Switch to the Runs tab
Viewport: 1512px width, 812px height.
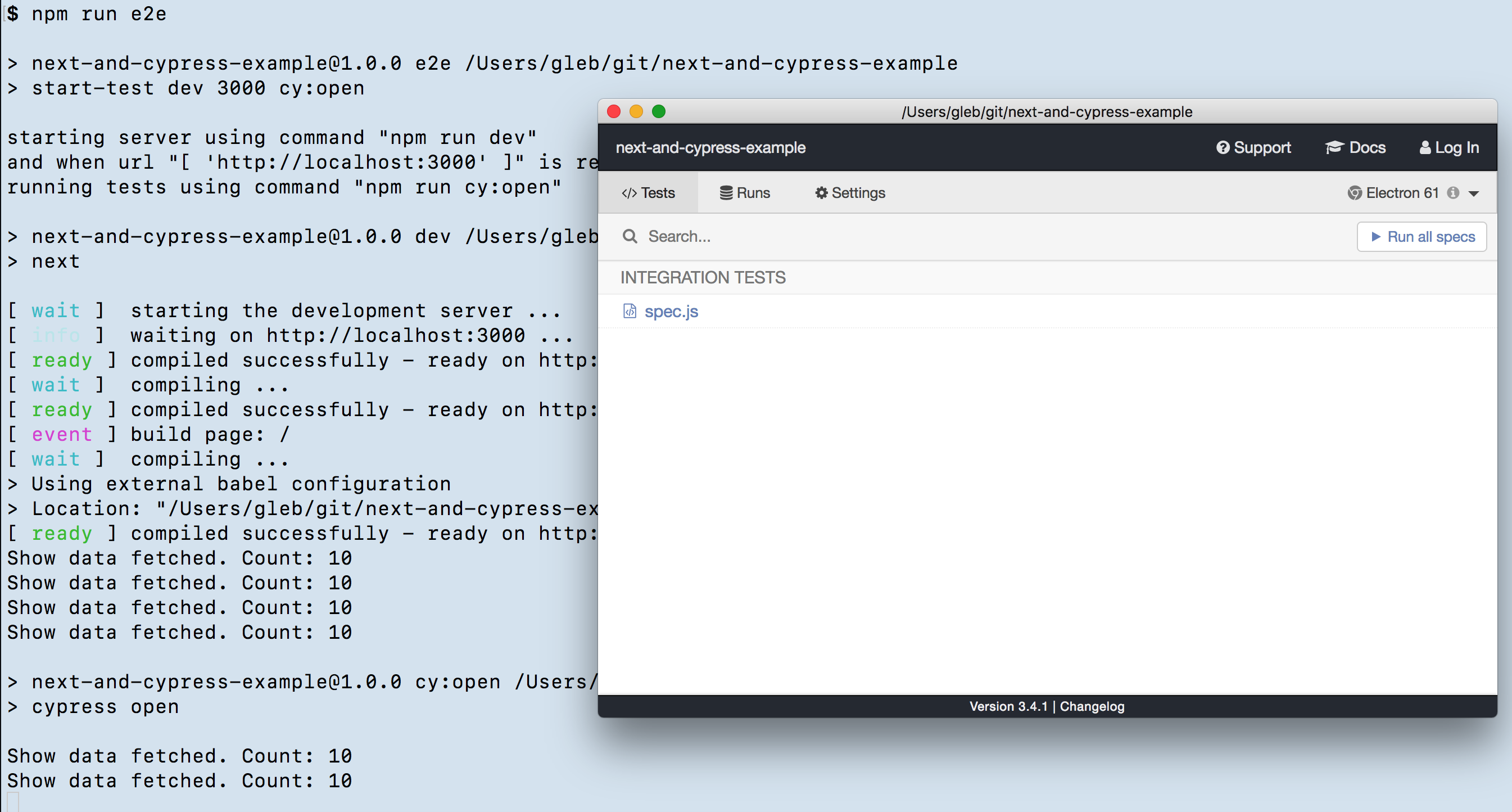(x=744, y=193)
